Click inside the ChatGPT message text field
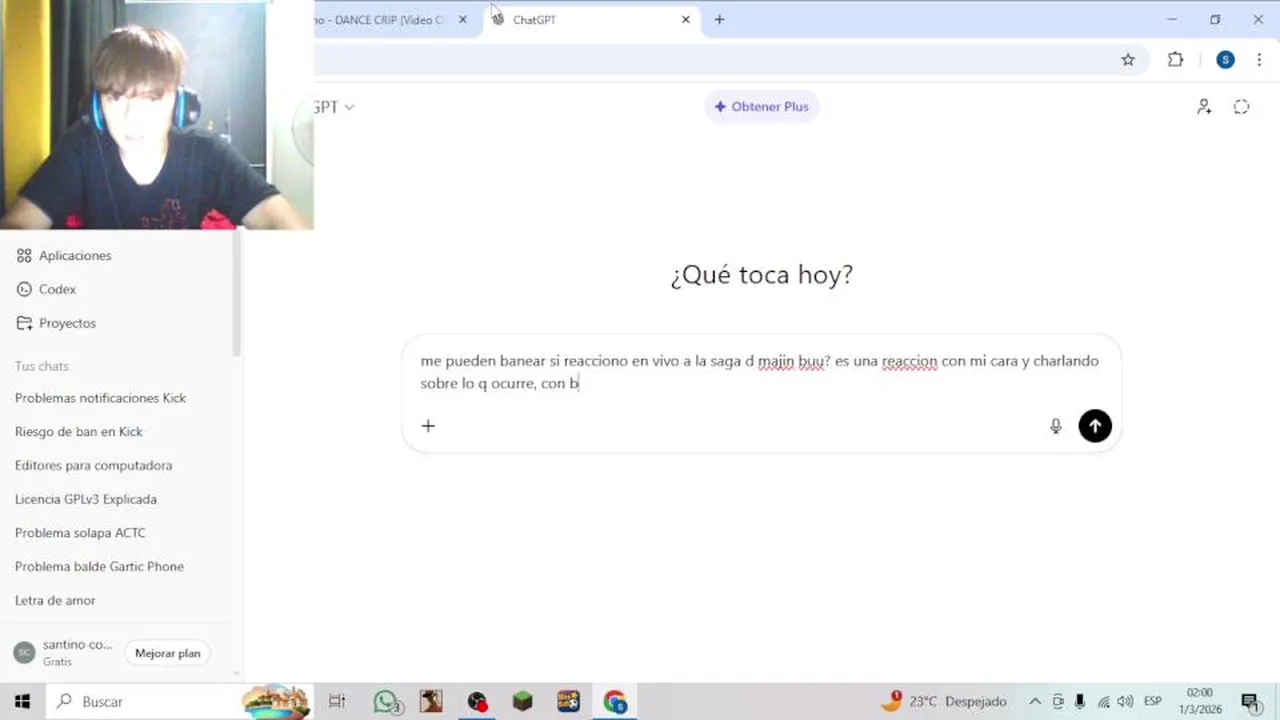Viewport: 1280px width, 720px height. (760, 372)
